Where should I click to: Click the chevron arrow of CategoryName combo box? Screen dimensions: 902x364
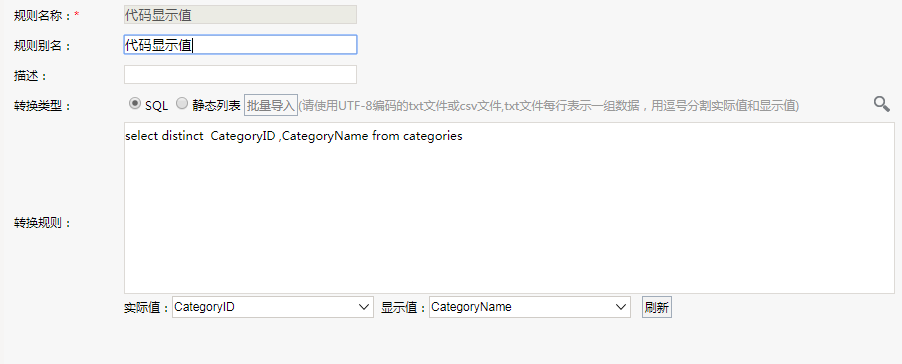[x=621, y=307]
